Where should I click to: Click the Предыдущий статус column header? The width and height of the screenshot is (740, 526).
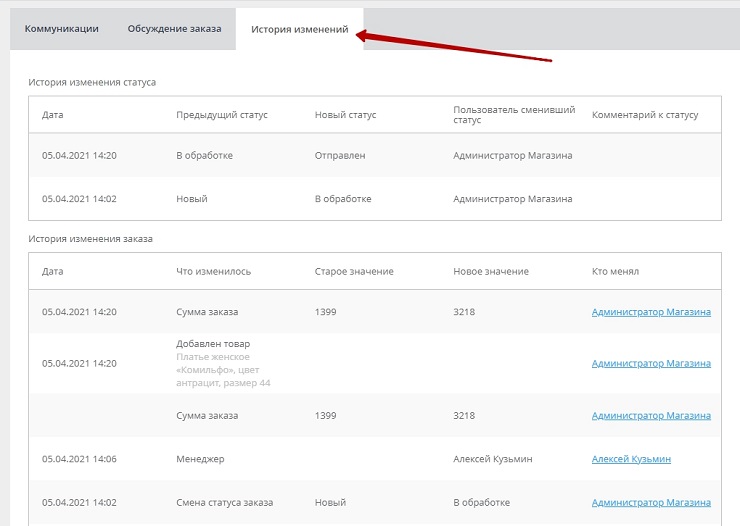222,115
